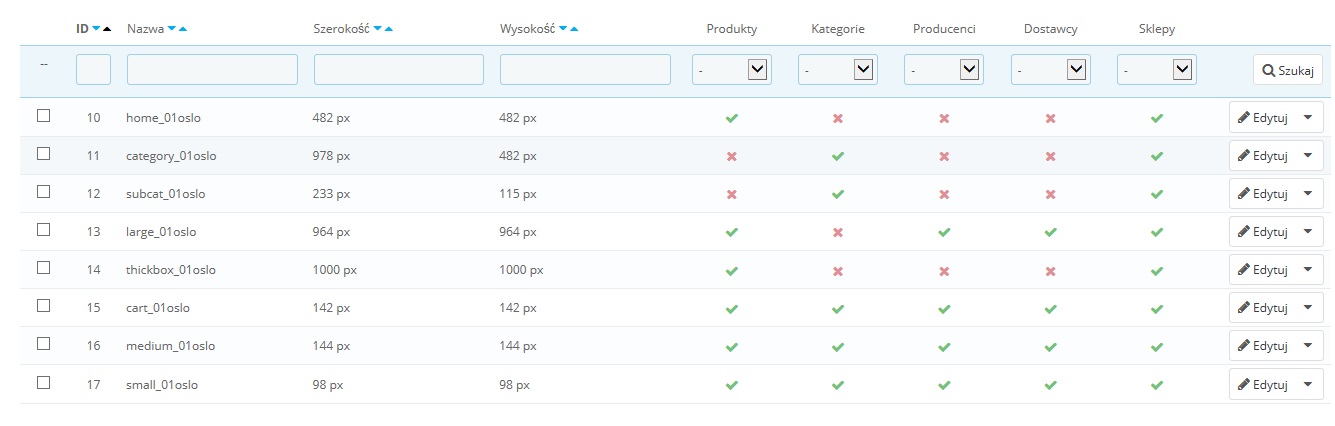Click Edytuj button for medium_01oslo
The image size is (1335, 426).
point(1262,346)
